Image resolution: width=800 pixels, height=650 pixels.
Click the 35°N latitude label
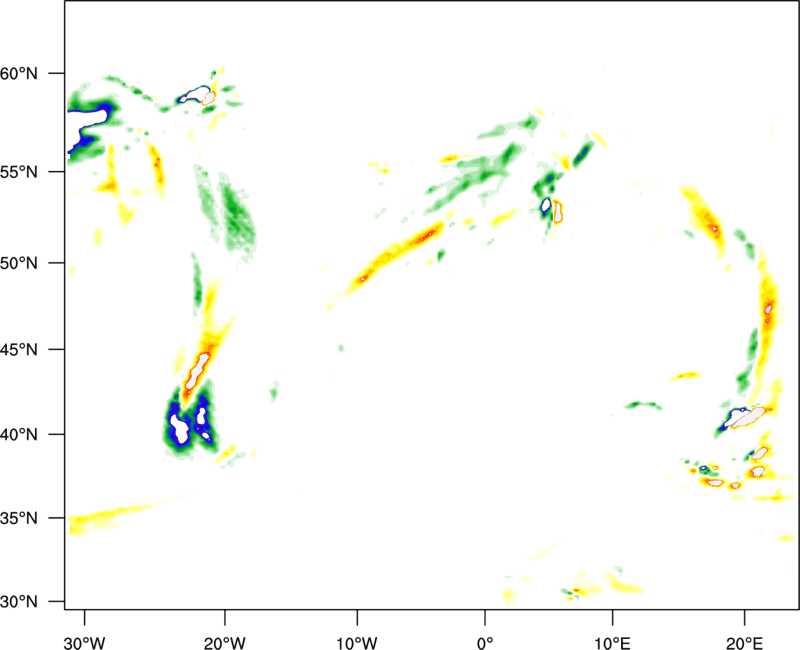(19, 518)
